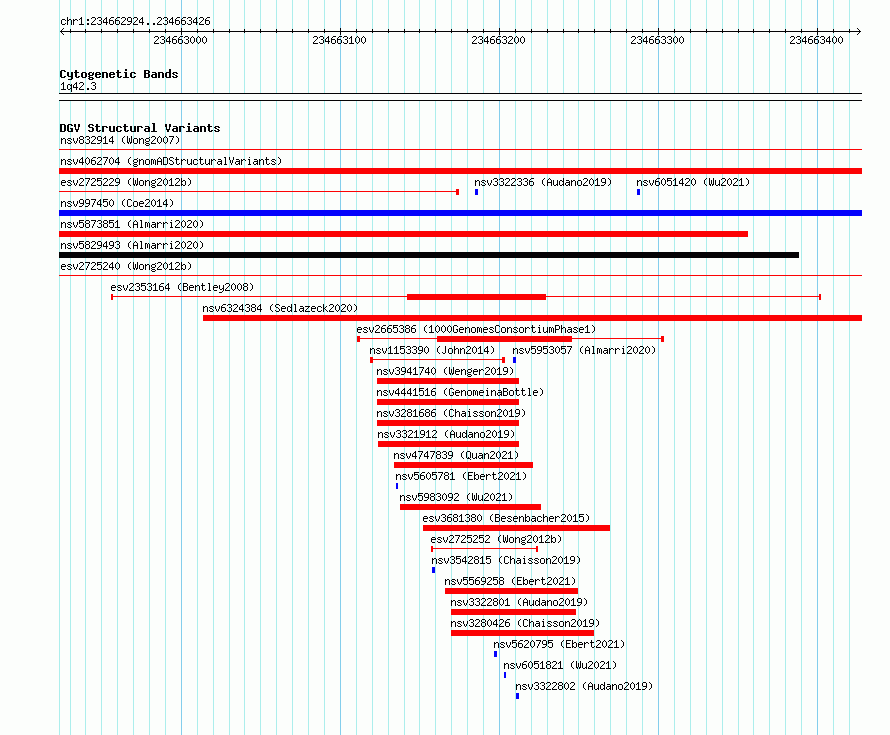Screen dimensions: 890x735
Task: Select the red nsv5983092 variant bar
Action: click(471, 507)
